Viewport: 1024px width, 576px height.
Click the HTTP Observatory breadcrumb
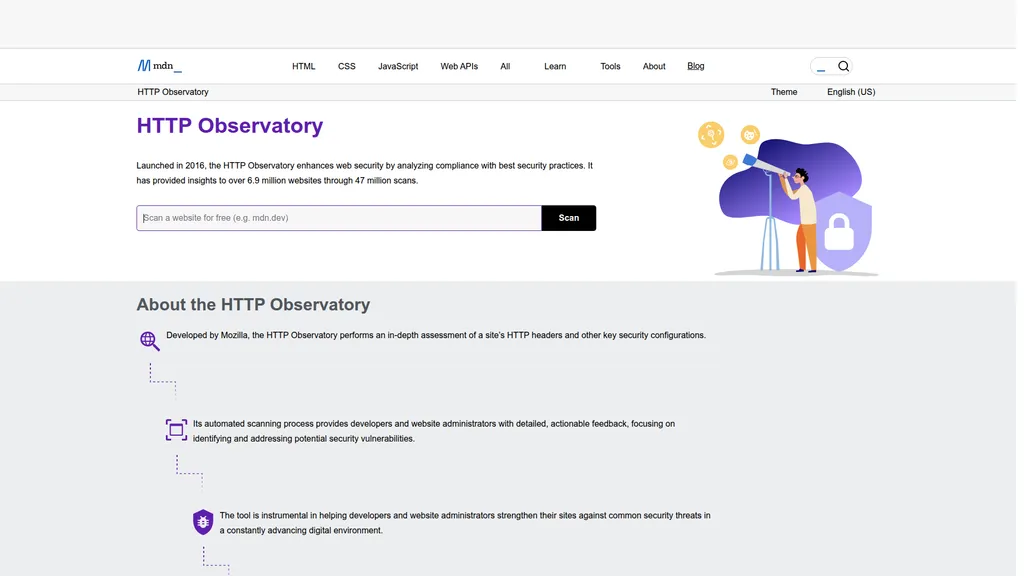(173, 92)
